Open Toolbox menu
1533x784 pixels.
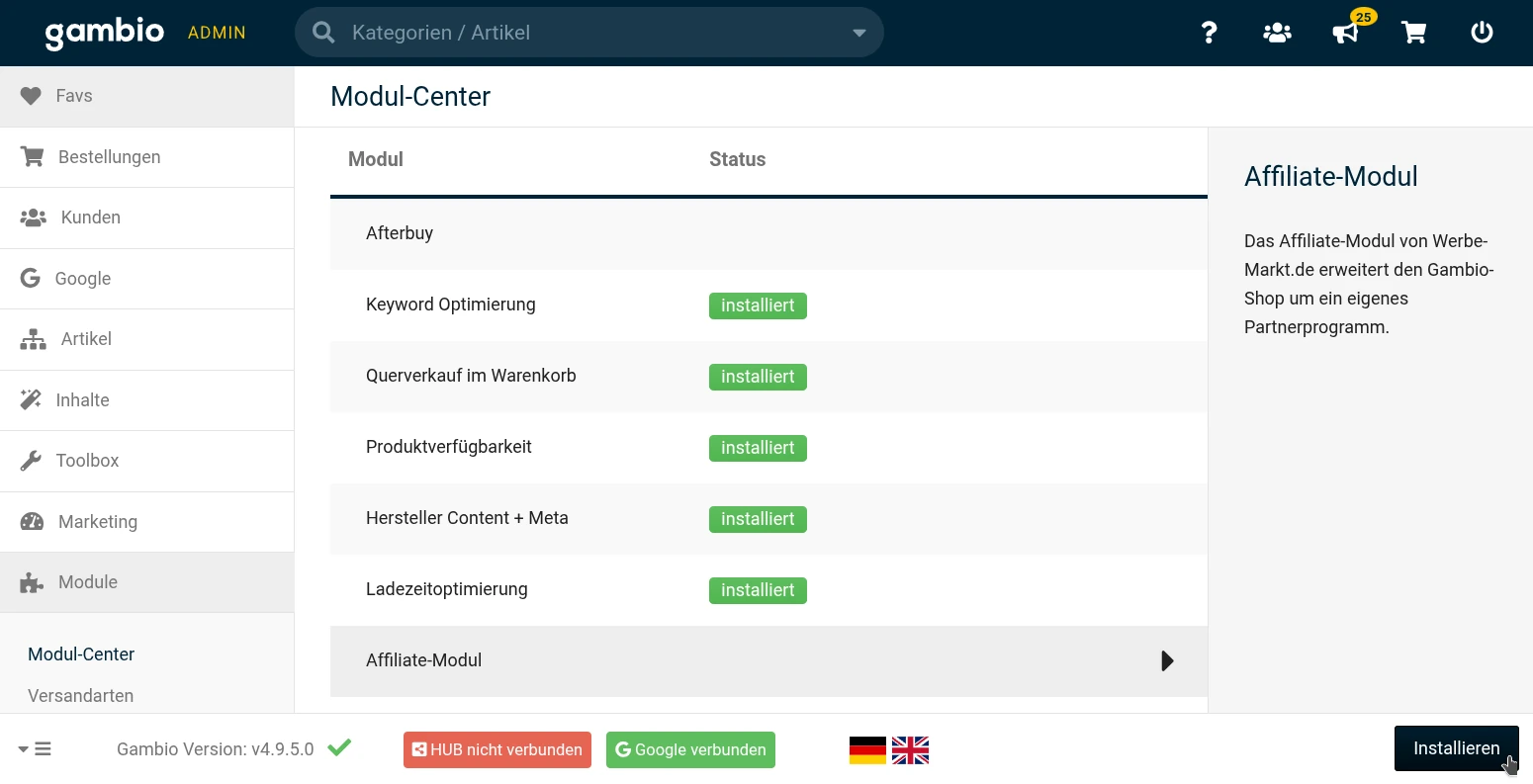pyautogui.click(x=147, y=461)
